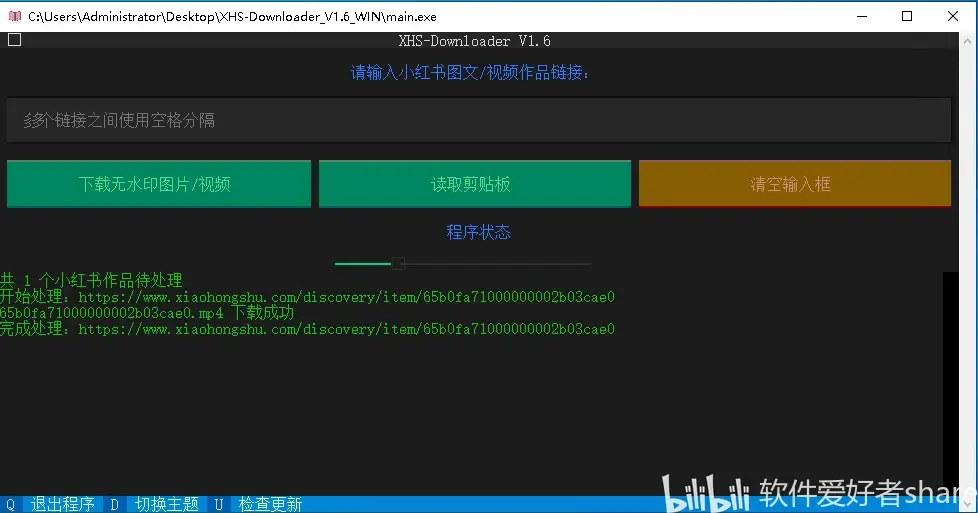Click the 清空输入框 button
The height and width of the screenshot is (513, 978).
coord(795,184)
